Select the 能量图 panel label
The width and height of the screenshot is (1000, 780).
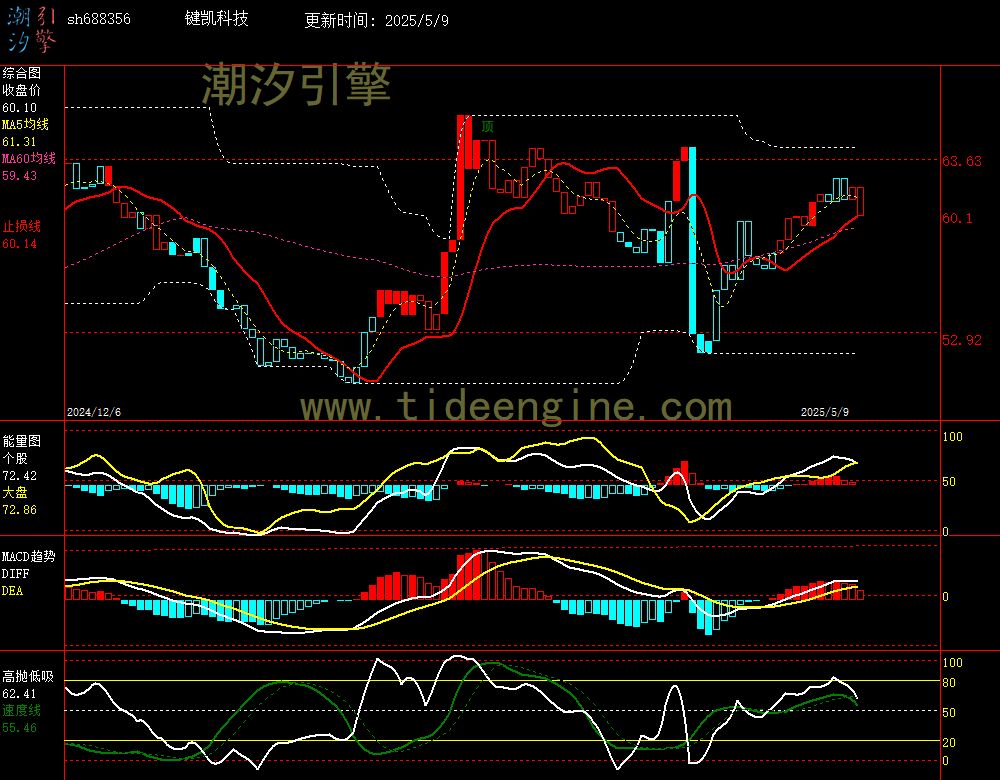click(x=21, y=441)
